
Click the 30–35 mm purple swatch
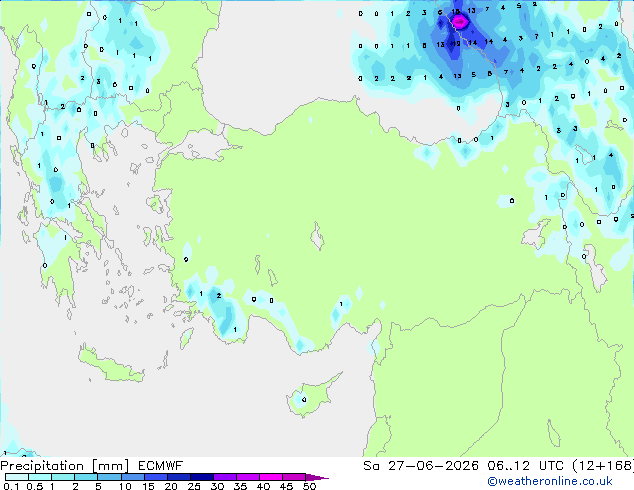coord(225,477)
